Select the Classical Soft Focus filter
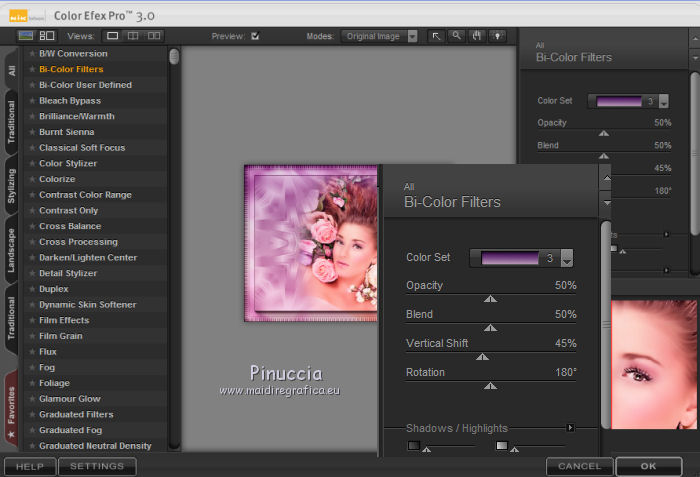 click(82, 148)
